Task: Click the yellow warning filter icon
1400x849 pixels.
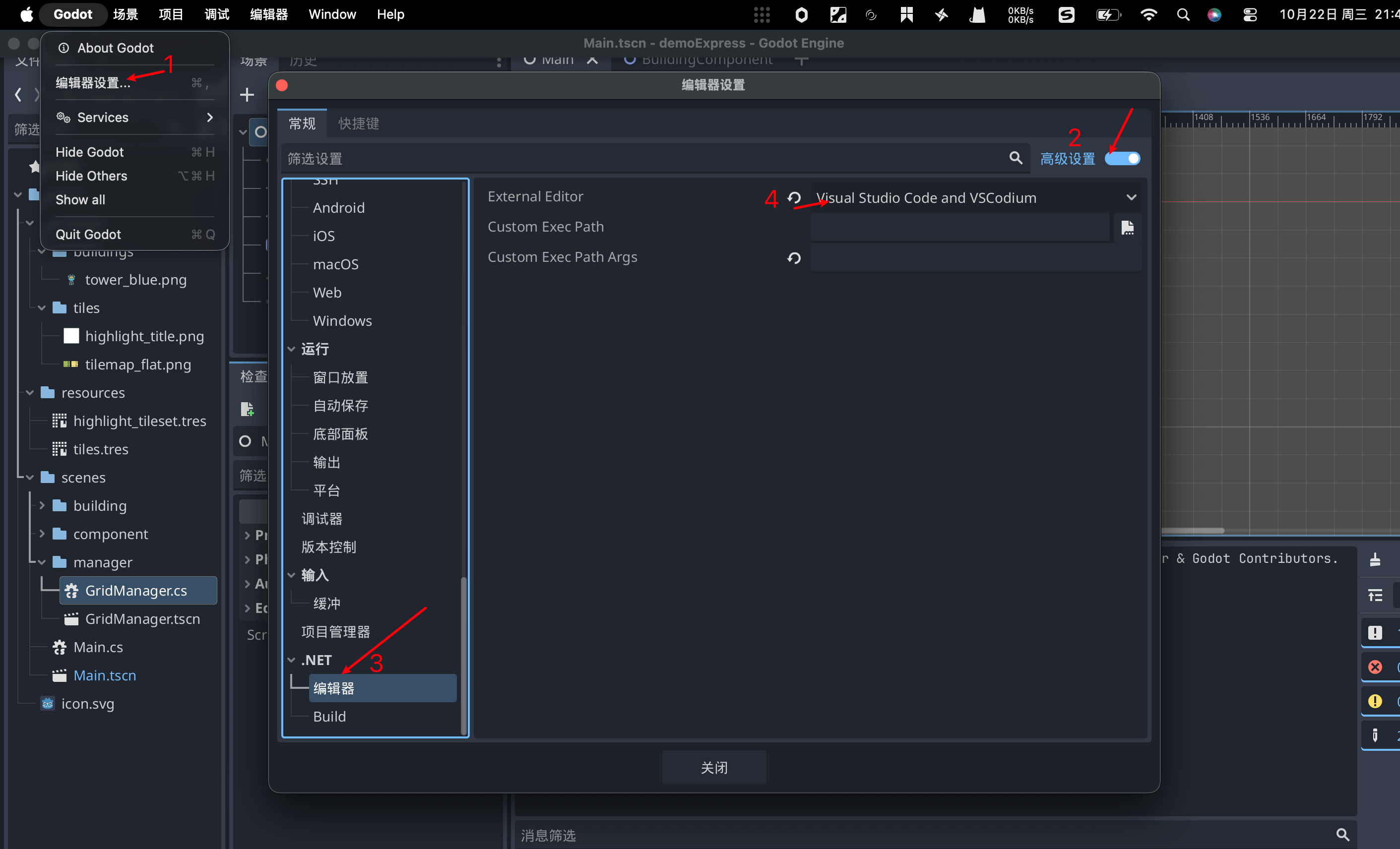Action: tap(1374, 701)
